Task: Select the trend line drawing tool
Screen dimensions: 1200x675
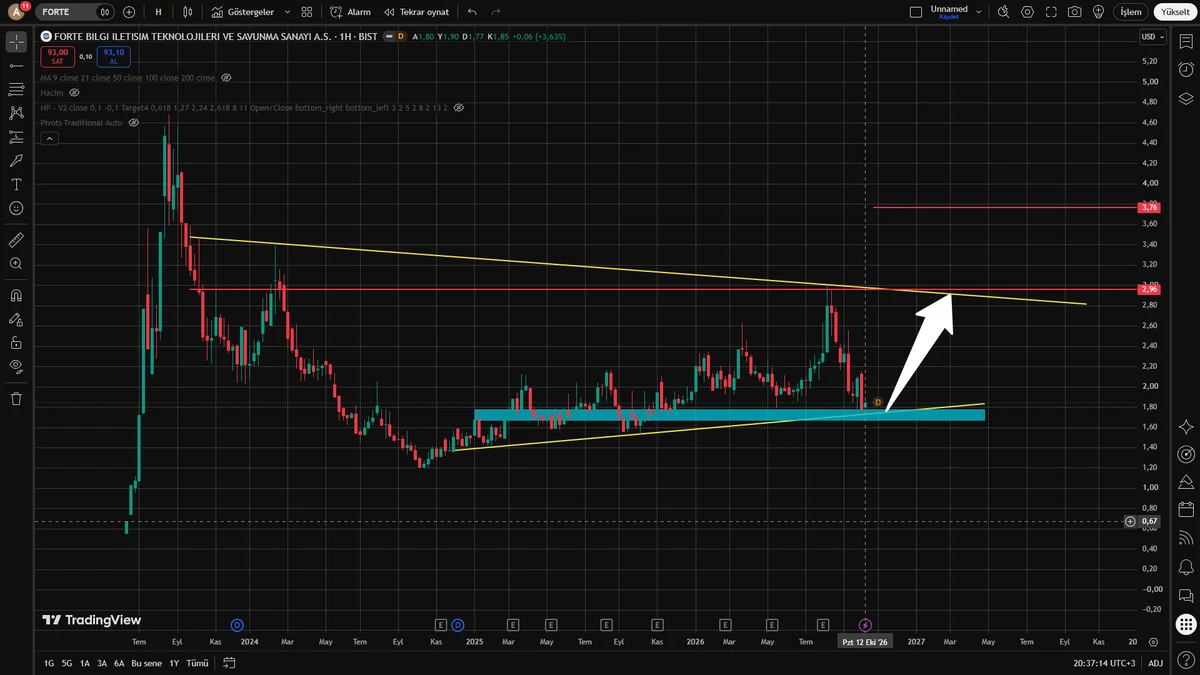Action: (16, 65)
